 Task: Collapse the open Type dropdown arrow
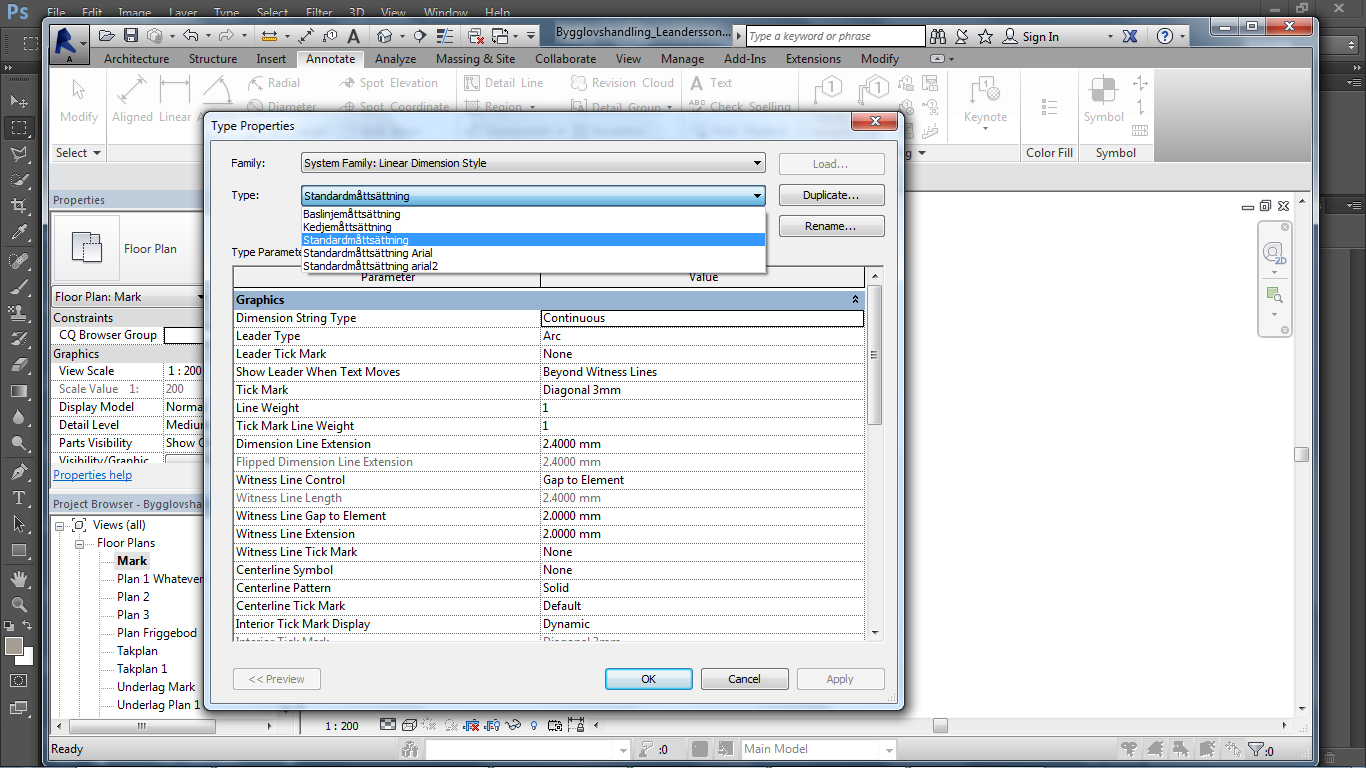coord(757,196)
